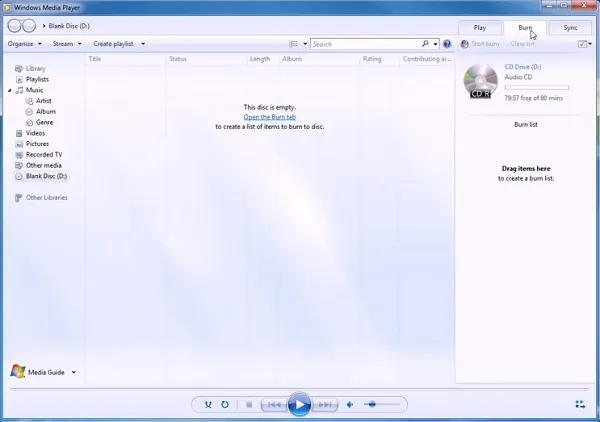The width and height of the screenshot is (600, 422).
Task: Toggle repeat mode
Action: pos(225,404)
